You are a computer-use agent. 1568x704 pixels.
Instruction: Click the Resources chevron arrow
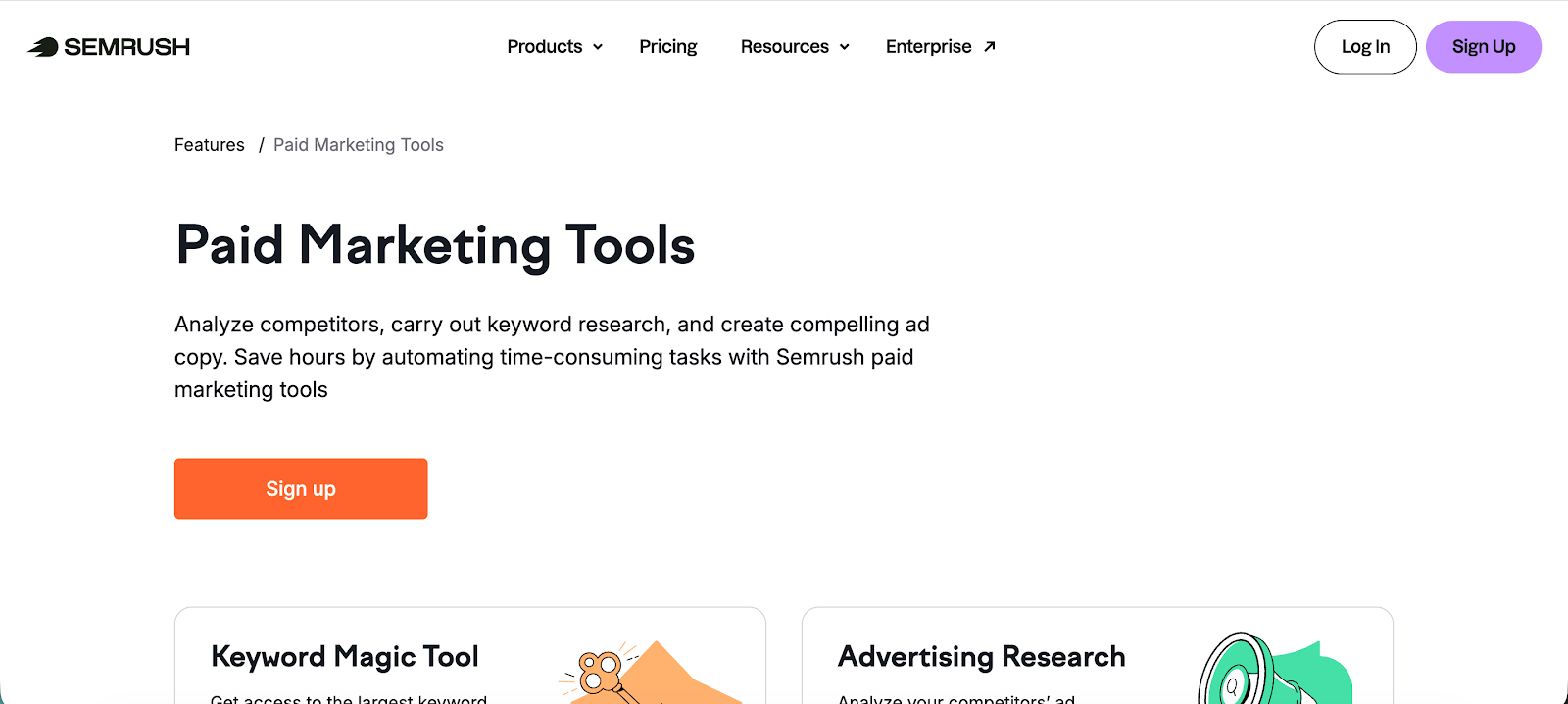coord(844,47)
